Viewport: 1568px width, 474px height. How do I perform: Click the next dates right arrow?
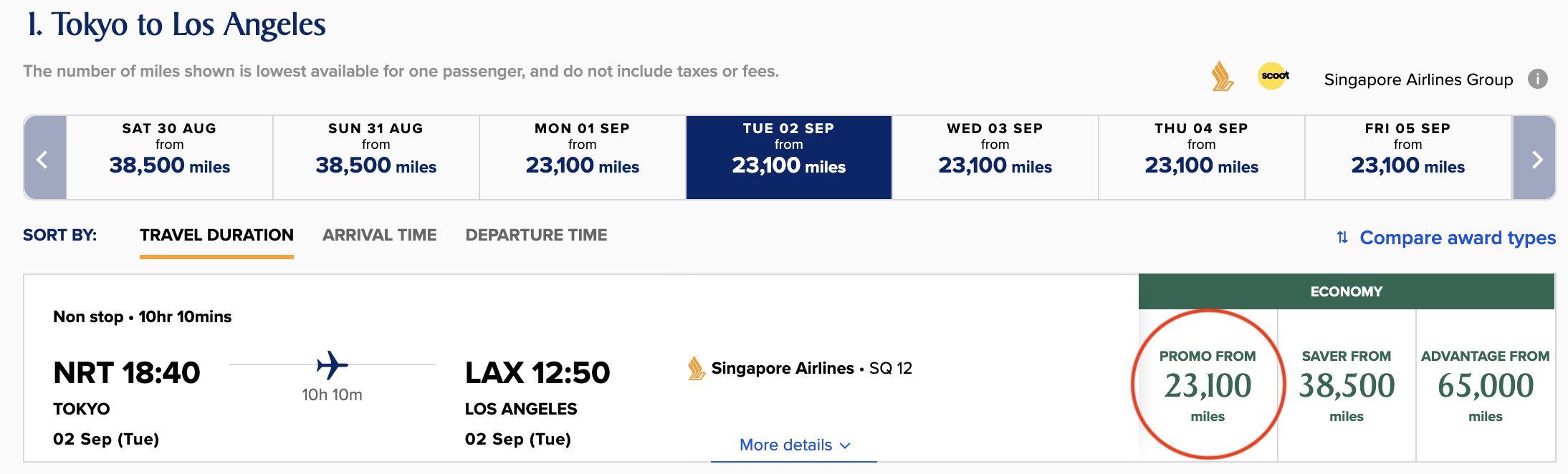[x=1535, y=158]
